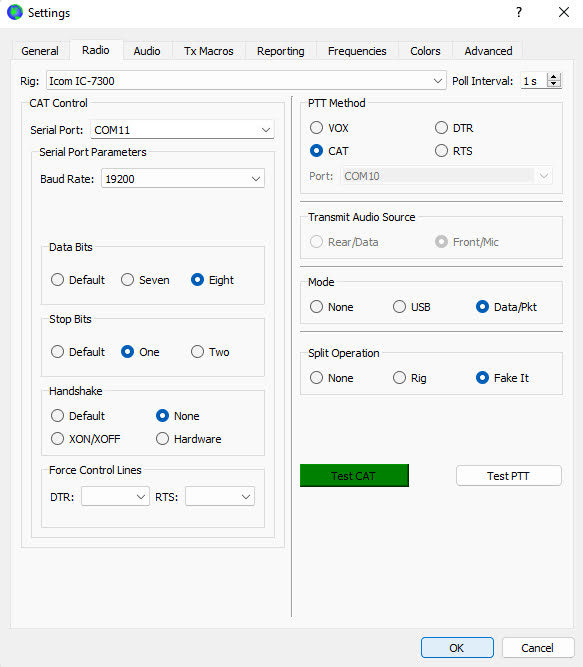Open the RTS force control dropdown
The height and width of the screenshot is (667, 583).
tap(220, 496)
